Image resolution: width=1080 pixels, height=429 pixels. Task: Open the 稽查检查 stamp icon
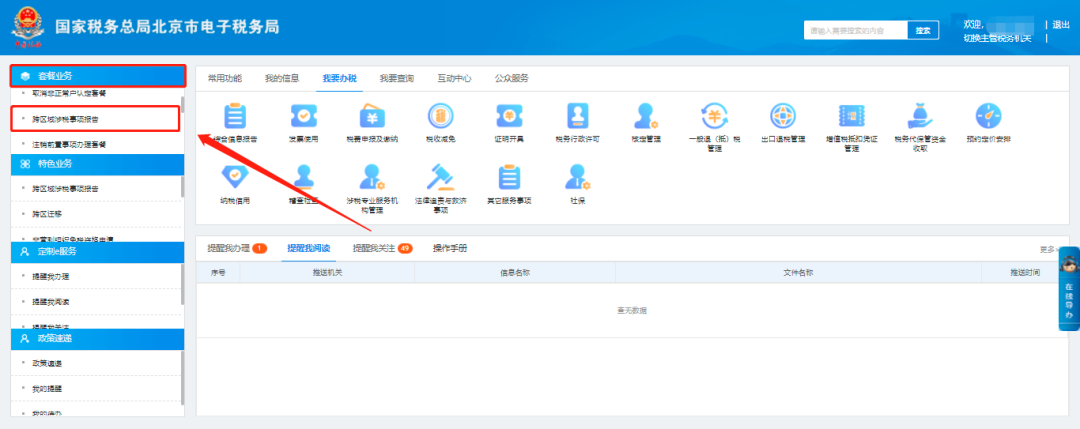click(303, 178)
